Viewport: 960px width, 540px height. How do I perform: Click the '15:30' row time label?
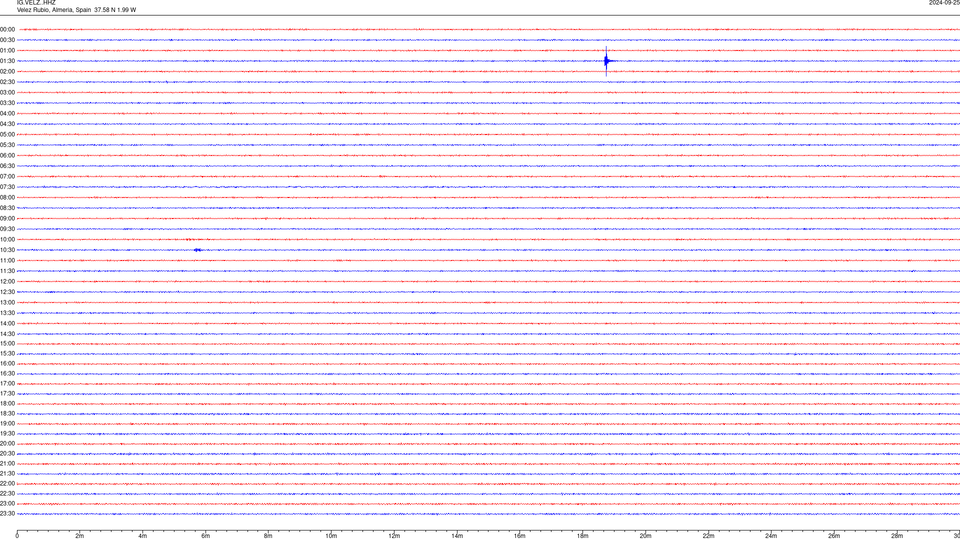coord(7,354)
